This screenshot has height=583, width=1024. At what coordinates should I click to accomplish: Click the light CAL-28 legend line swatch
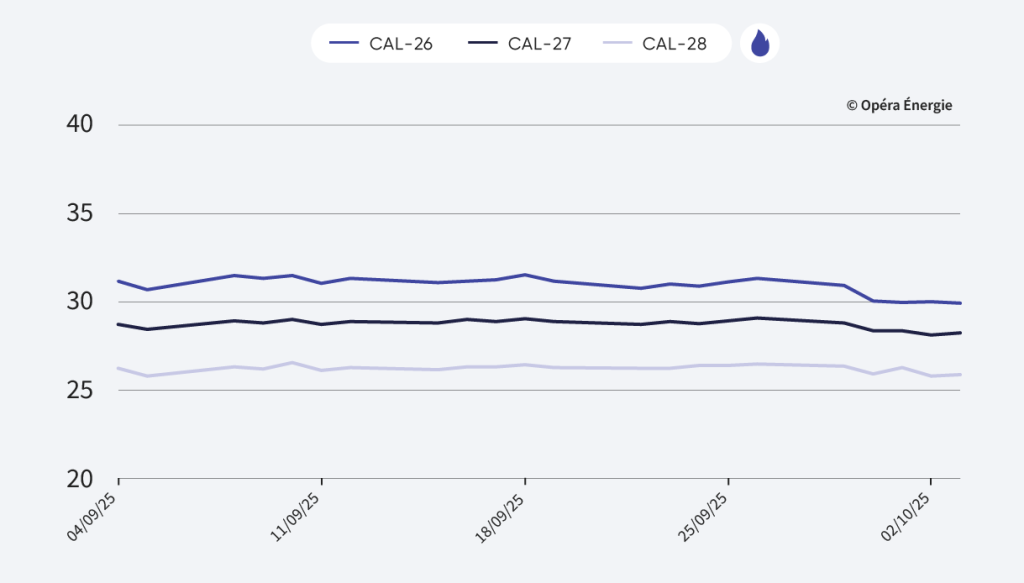coord(618,44)
